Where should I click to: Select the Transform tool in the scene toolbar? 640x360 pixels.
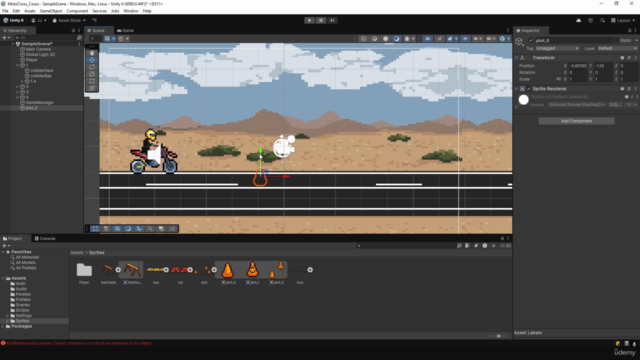pos(92,88)
